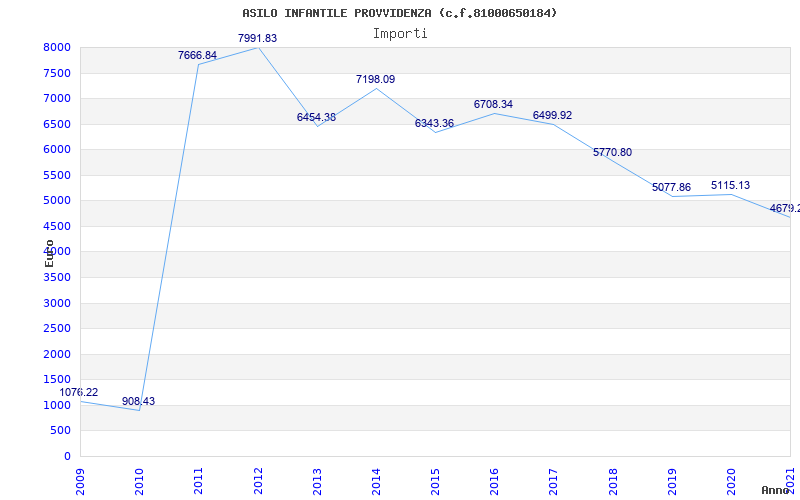
Task: Click the data label 7198.09
Action: click(x=376, y=80)
